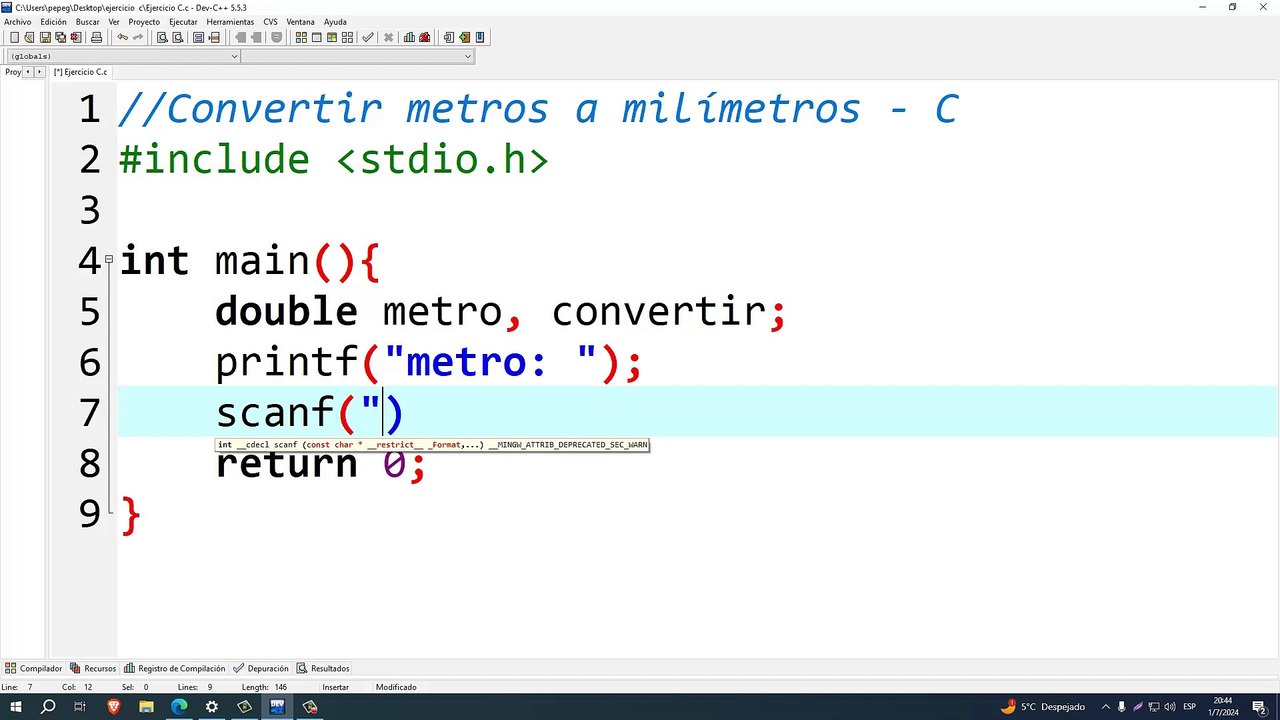The image size is (1280, 720).
Task: Open the Ayuda menu
Action: [335, 22]
